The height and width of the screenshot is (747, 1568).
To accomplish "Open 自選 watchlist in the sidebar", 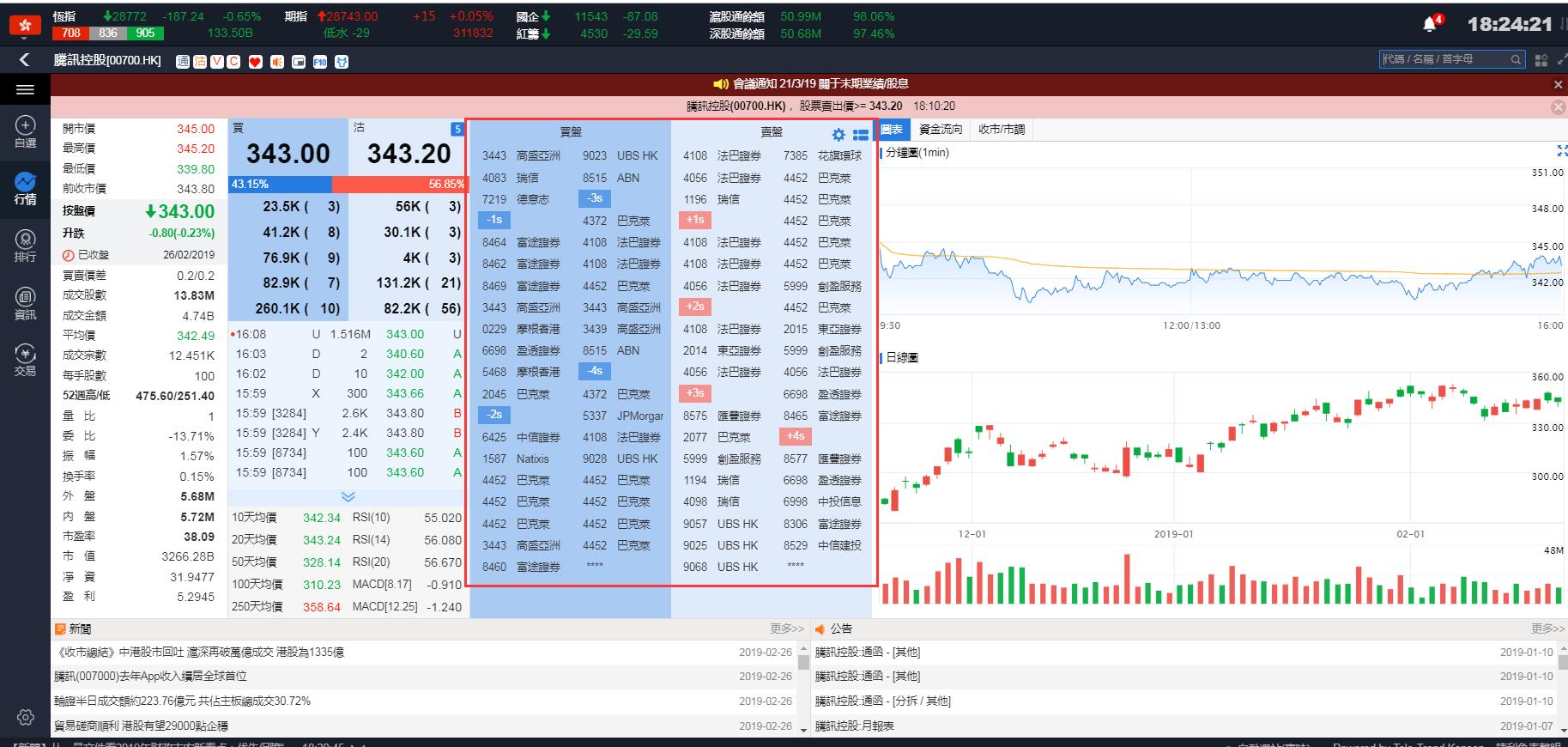I will [x=25, y=132].
